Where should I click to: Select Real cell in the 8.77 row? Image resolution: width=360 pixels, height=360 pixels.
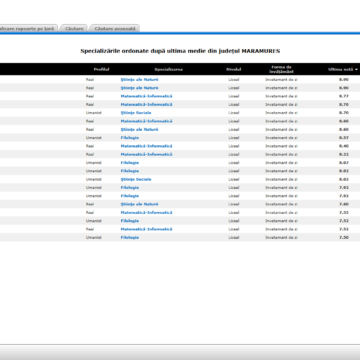(x=90, y=96)
